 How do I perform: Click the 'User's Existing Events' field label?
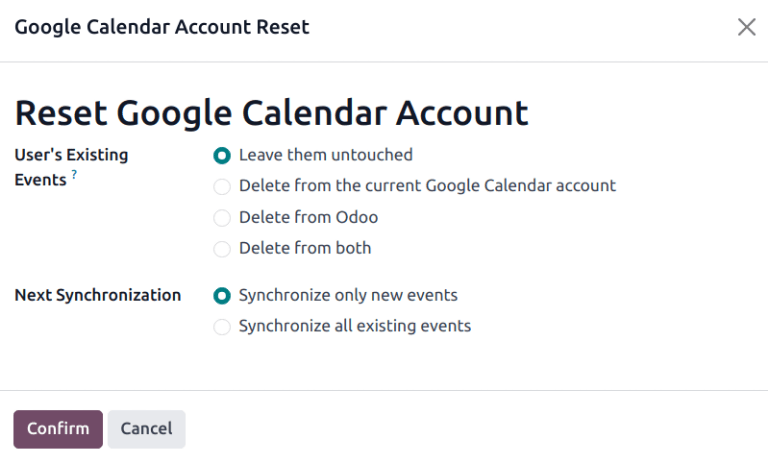click(70, 156)
